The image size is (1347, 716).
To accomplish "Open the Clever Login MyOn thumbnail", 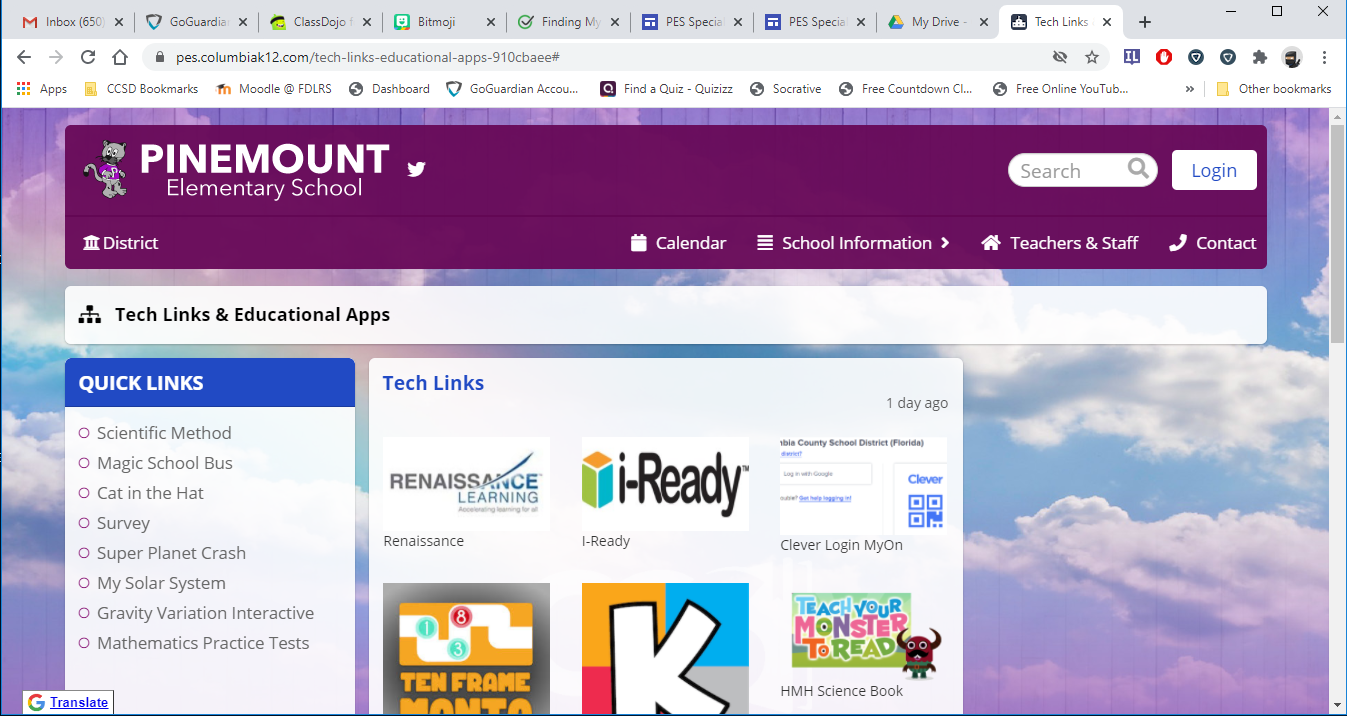I will pos(863,485).
